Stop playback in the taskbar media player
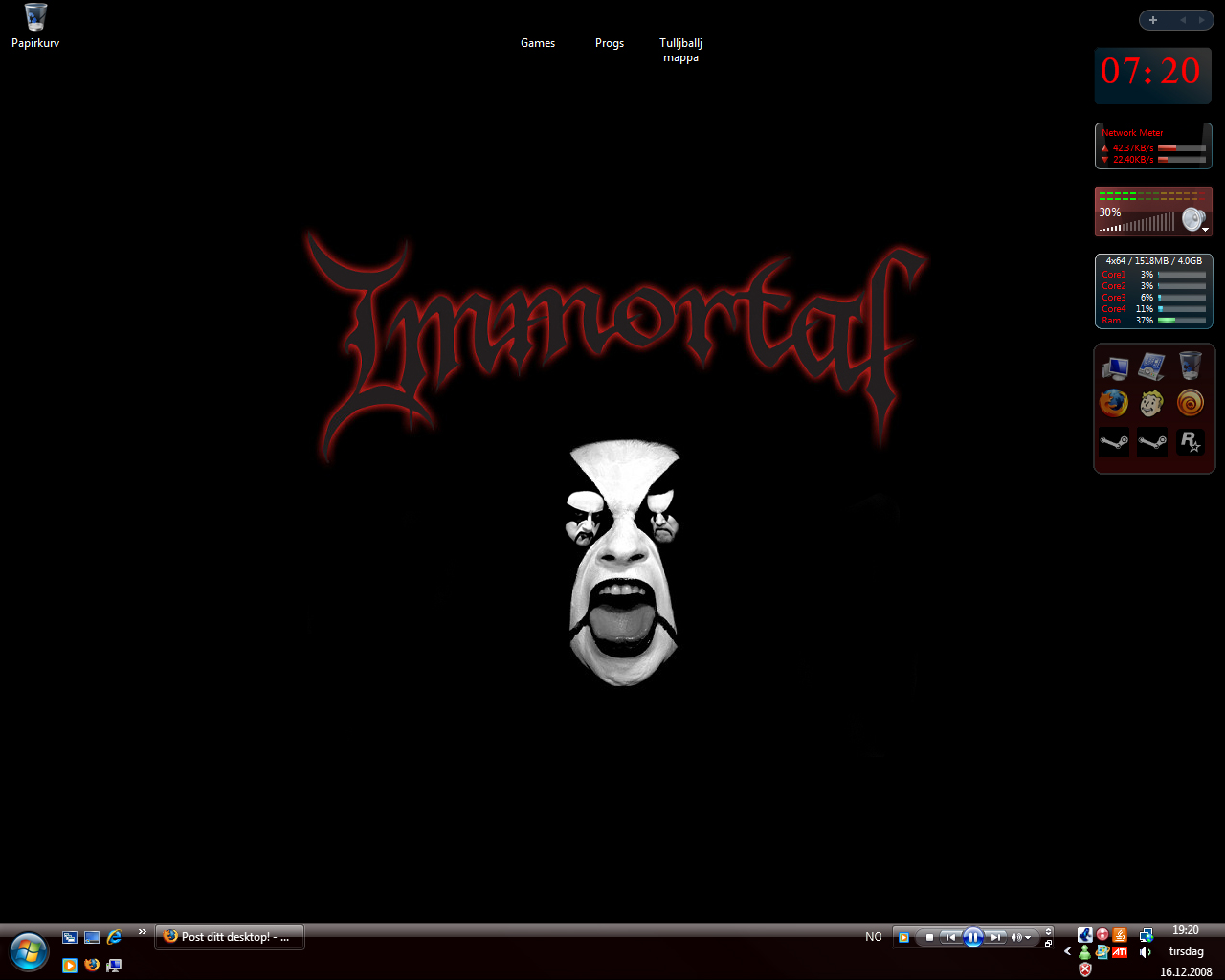 [928, 938]
